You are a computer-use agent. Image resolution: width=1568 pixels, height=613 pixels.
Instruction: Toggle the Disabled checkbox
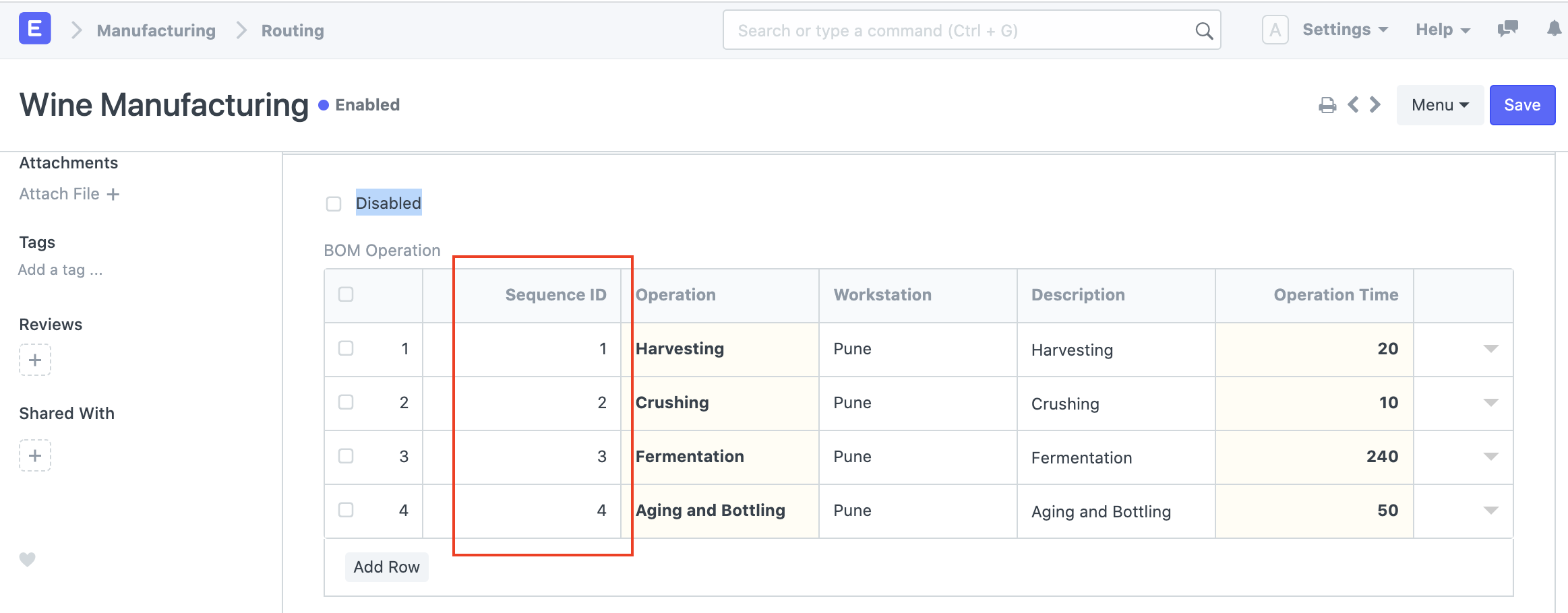(x=334, y=203)
